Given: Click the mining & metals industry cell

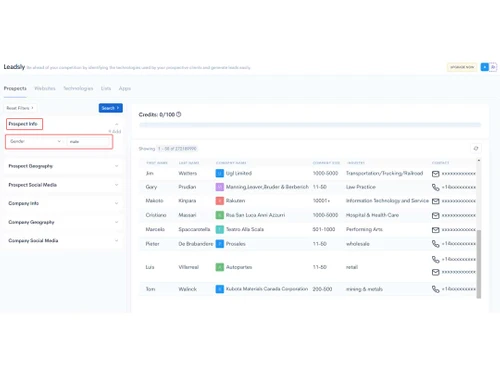Looking at the screenshot, I should tap(364, 289).
